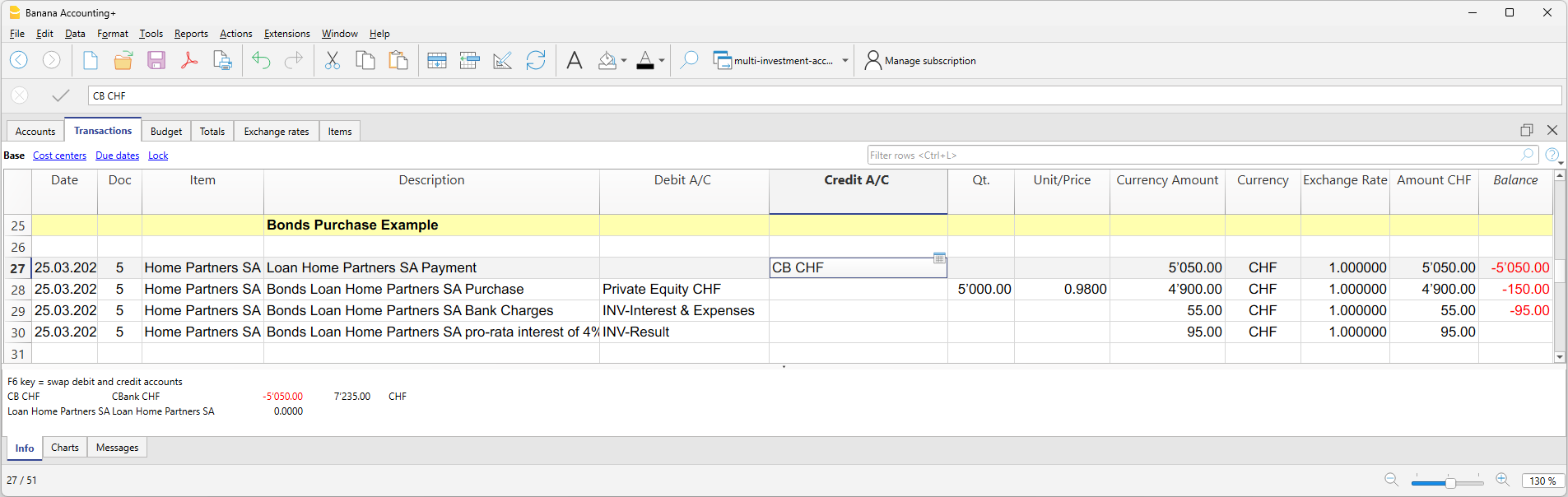Select the Base view
1568x497 pixels.
(x=14, y=156)
